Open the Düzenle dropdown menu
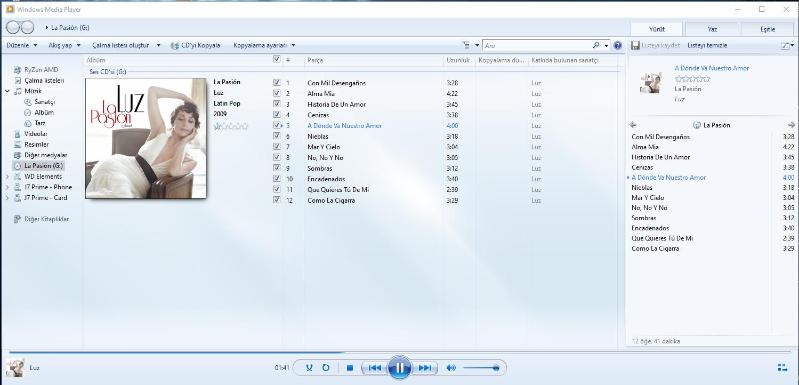 click(x=22, y=45)
